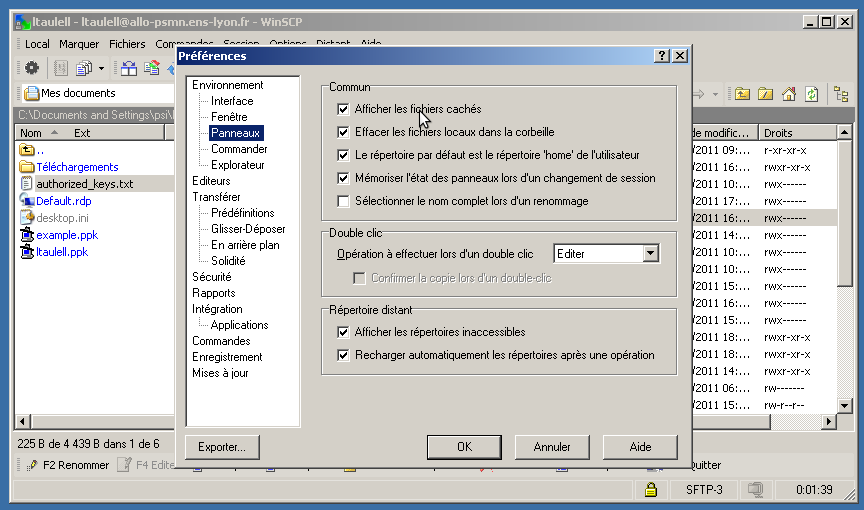The width and height of the screenshot is (864, 510).
Task: Click the padlock icon in status bar
Action: [x=651, y=489]
